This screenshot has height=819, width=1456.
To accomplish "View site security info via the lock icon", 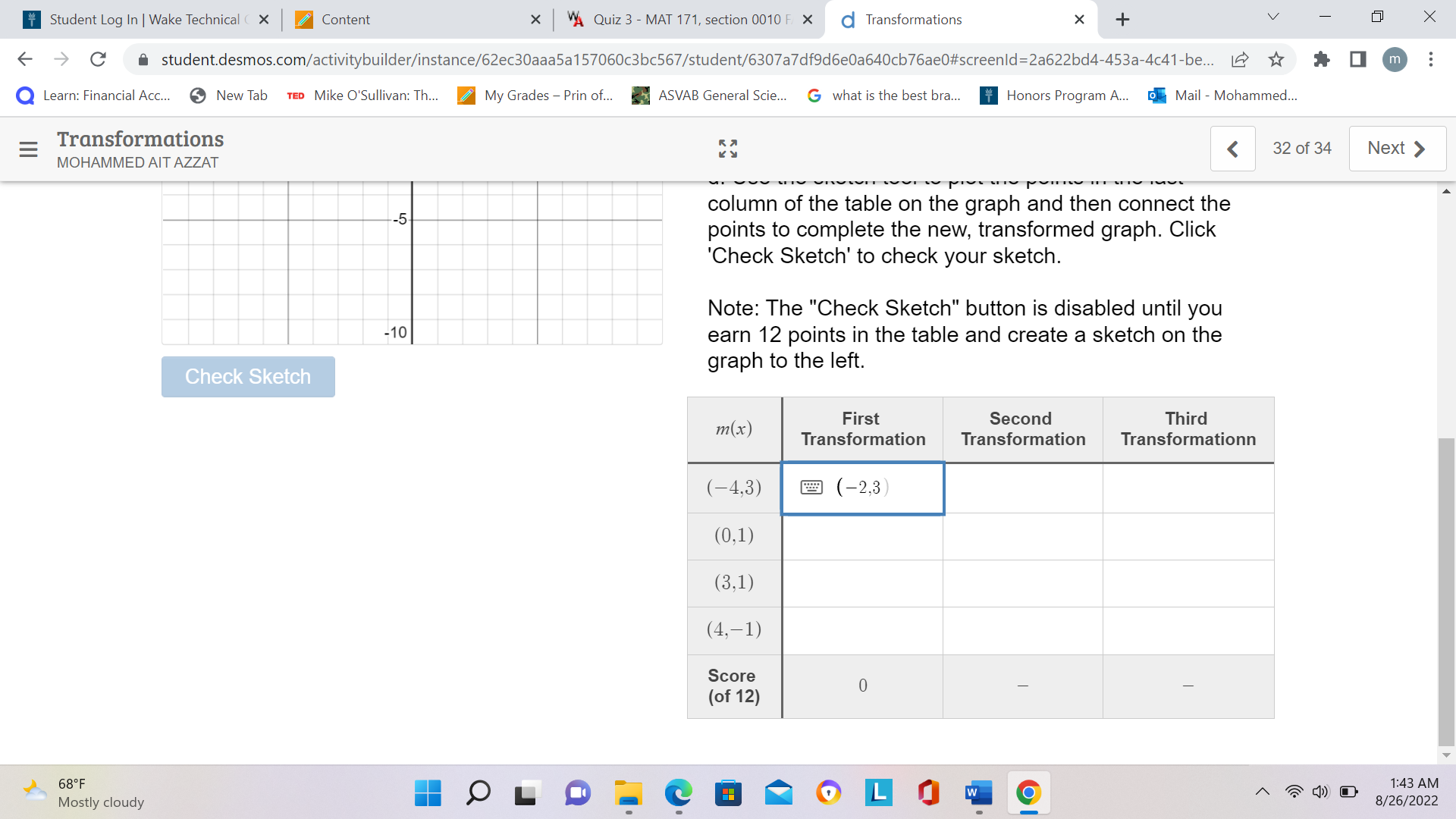I will pos(143,59).
